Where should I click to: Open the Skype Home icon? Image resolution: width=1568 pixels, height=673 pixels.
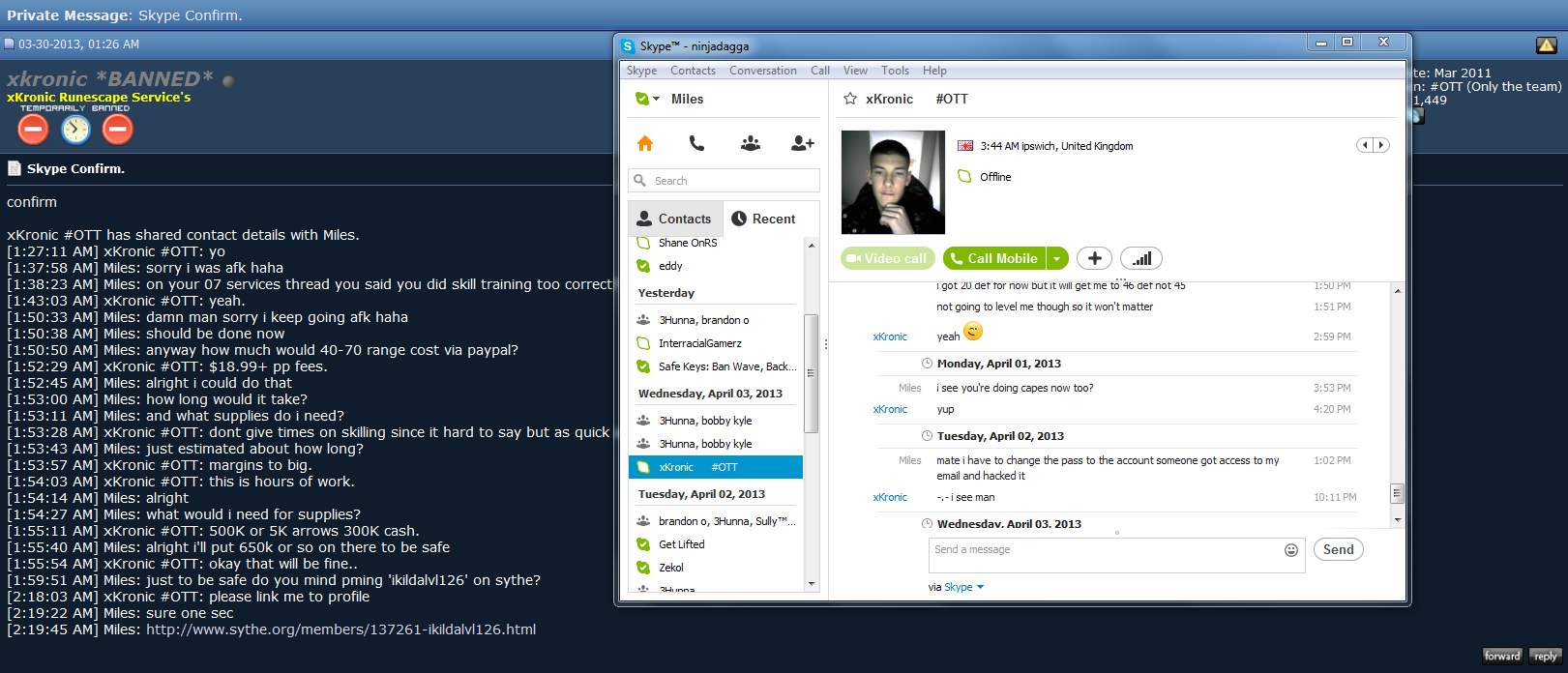[x=645, y=143]
